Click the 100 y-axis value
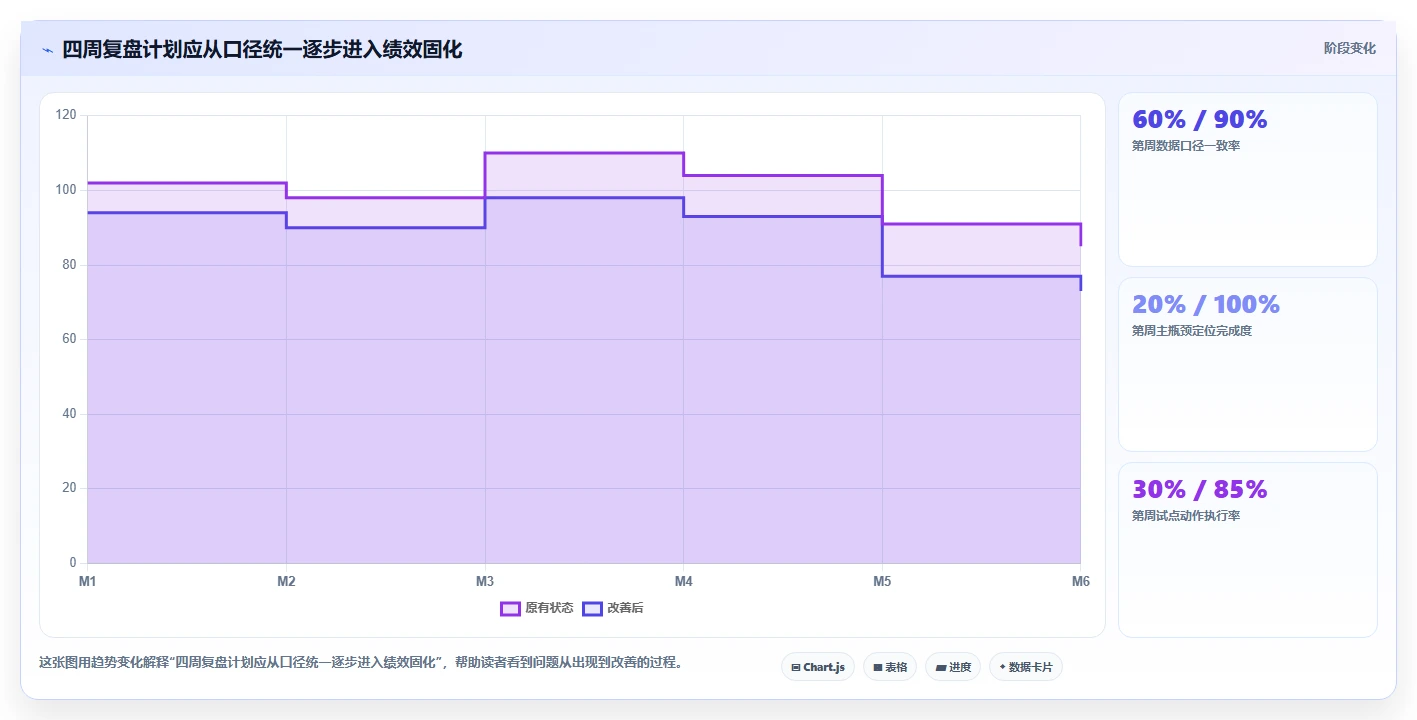Viewport: 1417px width, 720px height. coord(66,190)
